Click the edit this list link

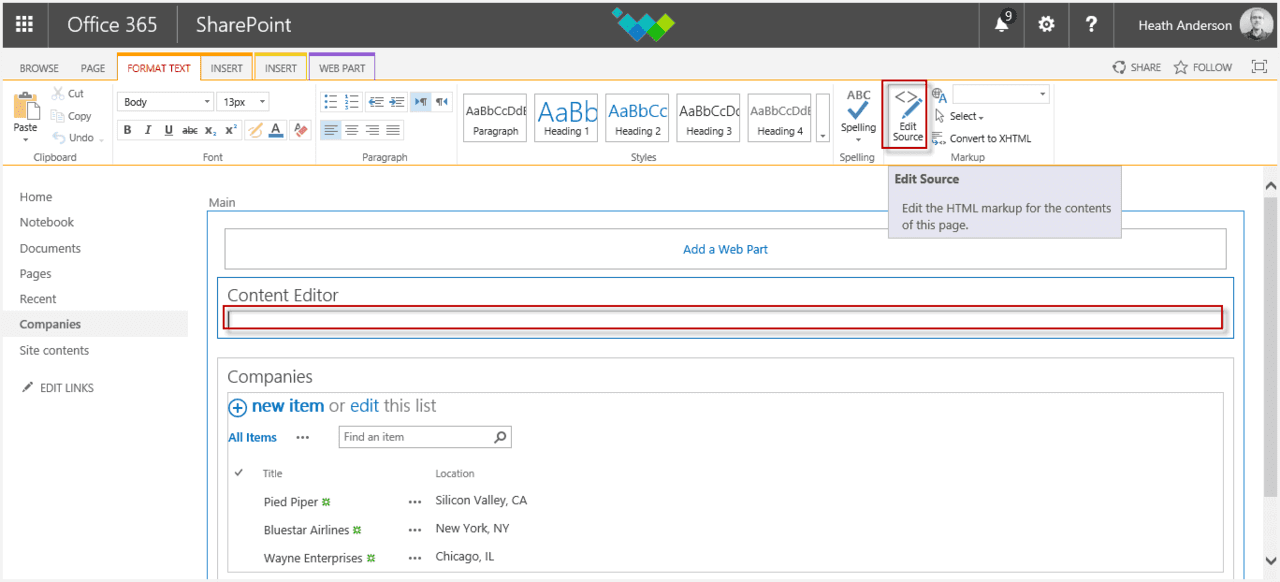point(364,406)
